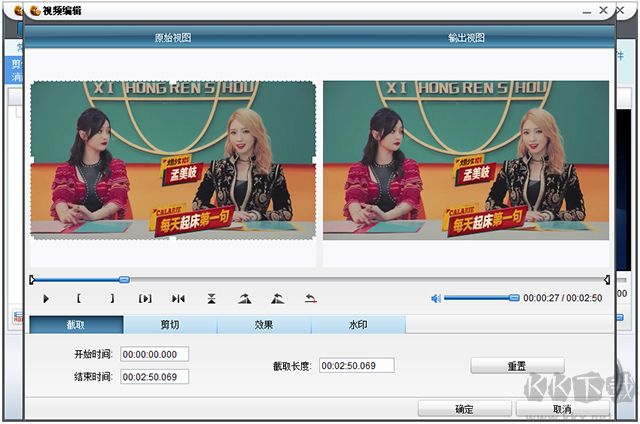The image size is (640, 424).
Task: Click the 结束时间 input field
Action: (x=154, y=377)
